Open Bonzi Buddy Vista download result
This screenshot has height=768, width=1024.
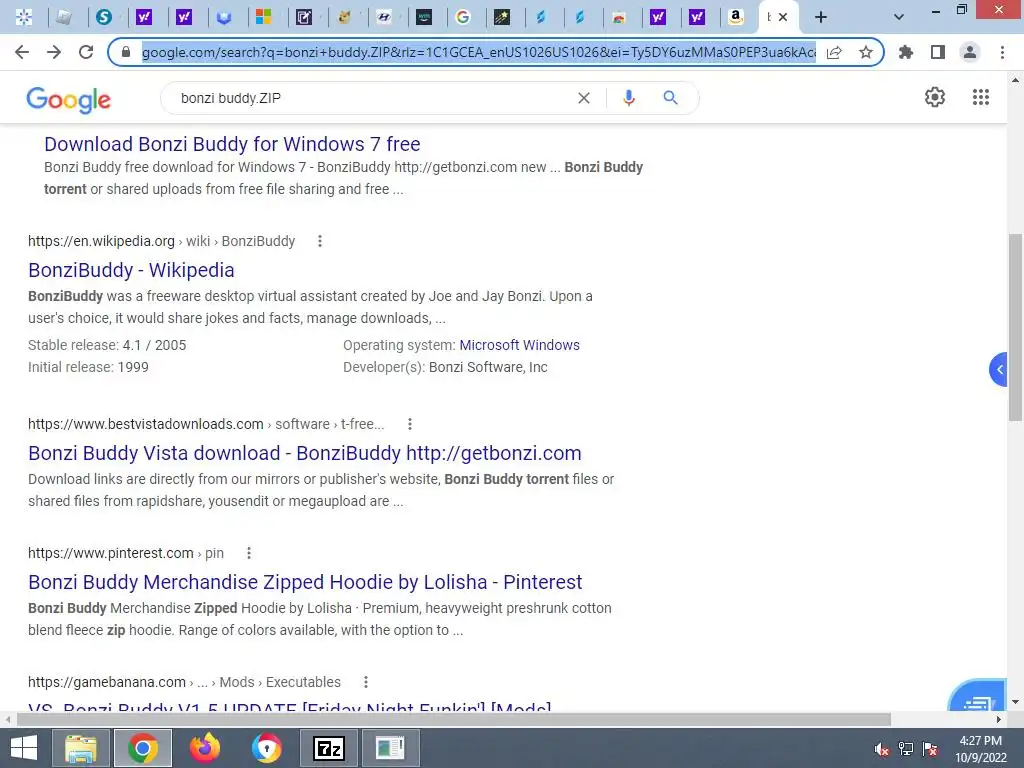click(304, 453)
